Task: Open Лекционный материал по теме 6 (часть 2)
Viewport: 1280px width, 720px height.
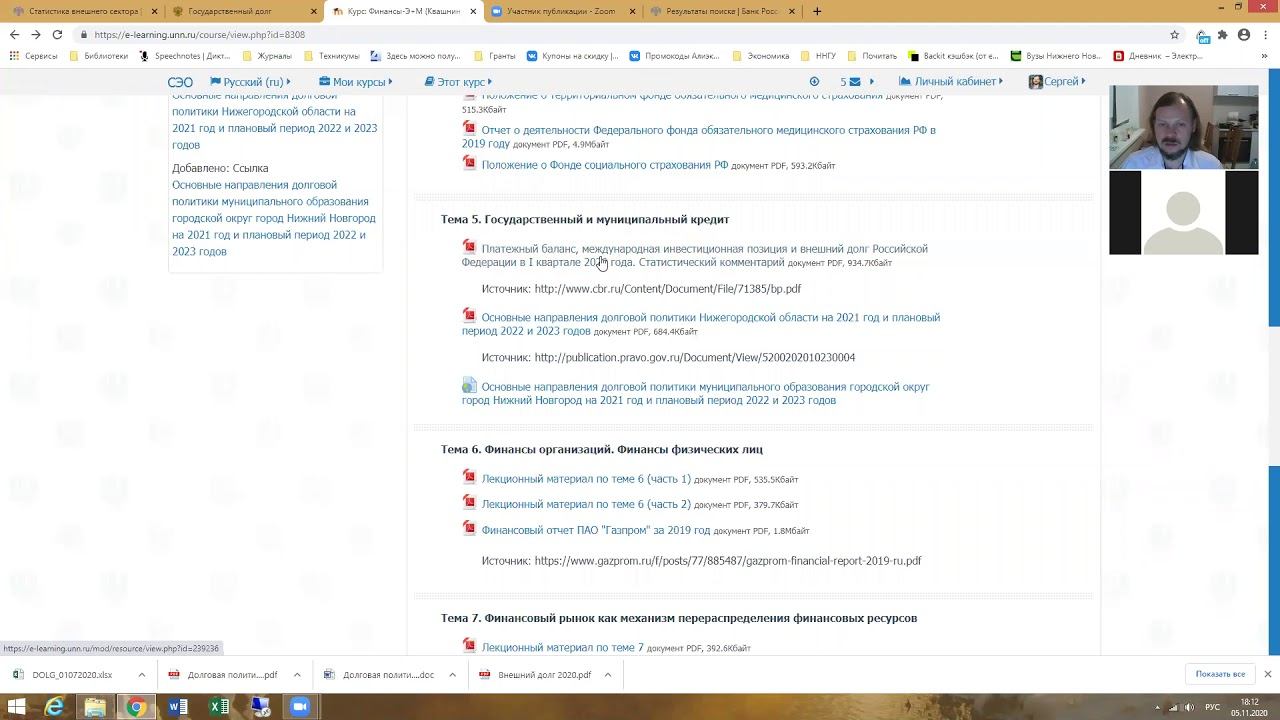Action: pos(586,504)
